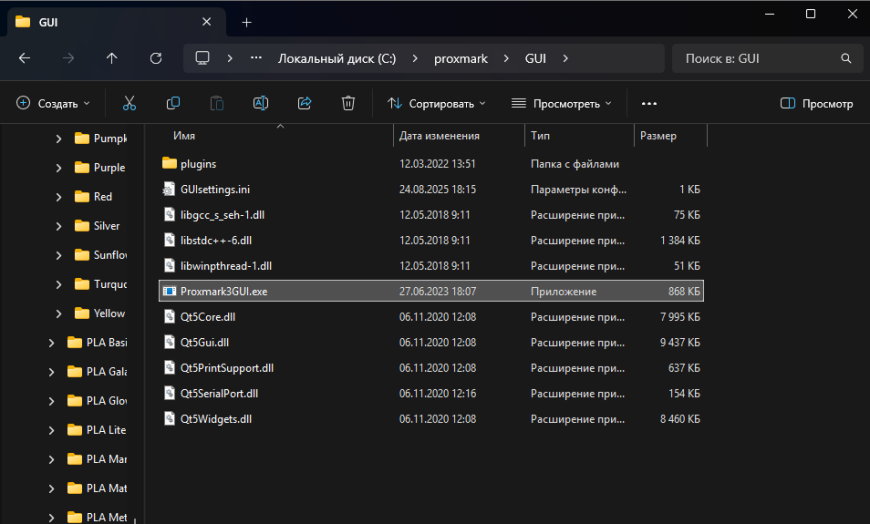Expand the Silver folder in tree

[58, 226]
